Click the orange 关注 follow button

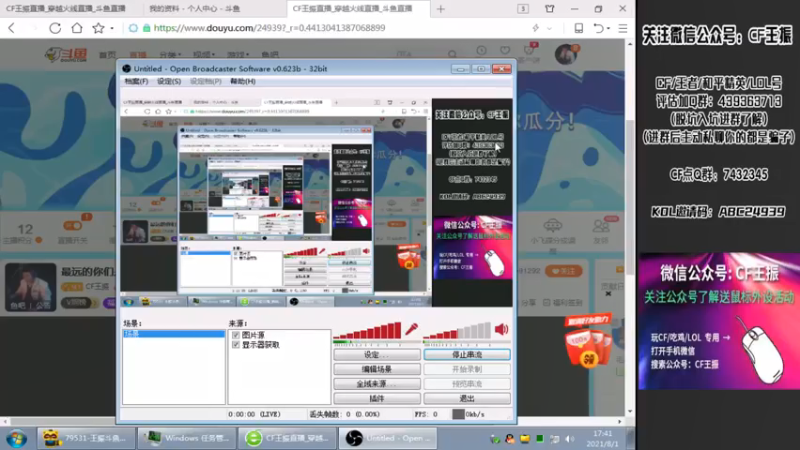563,271
